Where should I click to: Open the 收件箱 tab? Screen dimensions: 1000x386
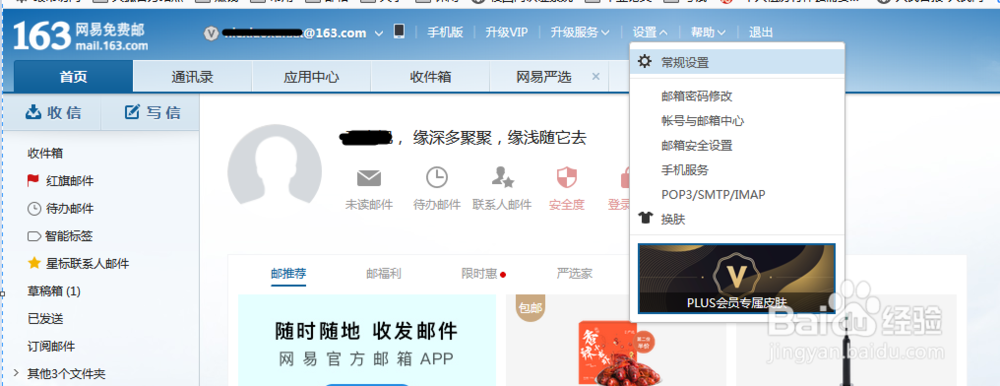point(430,77)
